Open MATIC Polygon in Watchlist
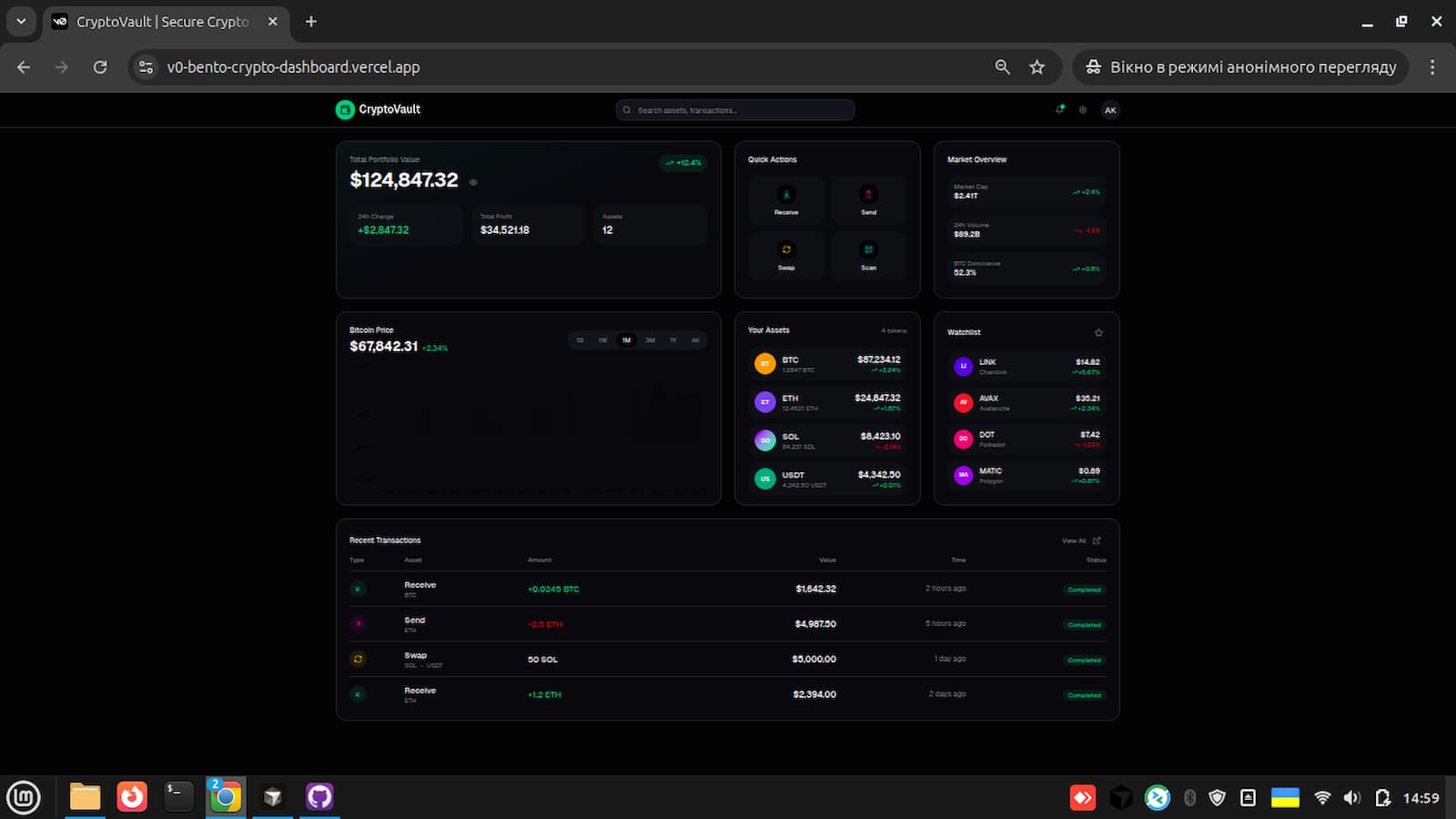Viewport: 1456px width, 819px height. click(x=1026, y=475)
